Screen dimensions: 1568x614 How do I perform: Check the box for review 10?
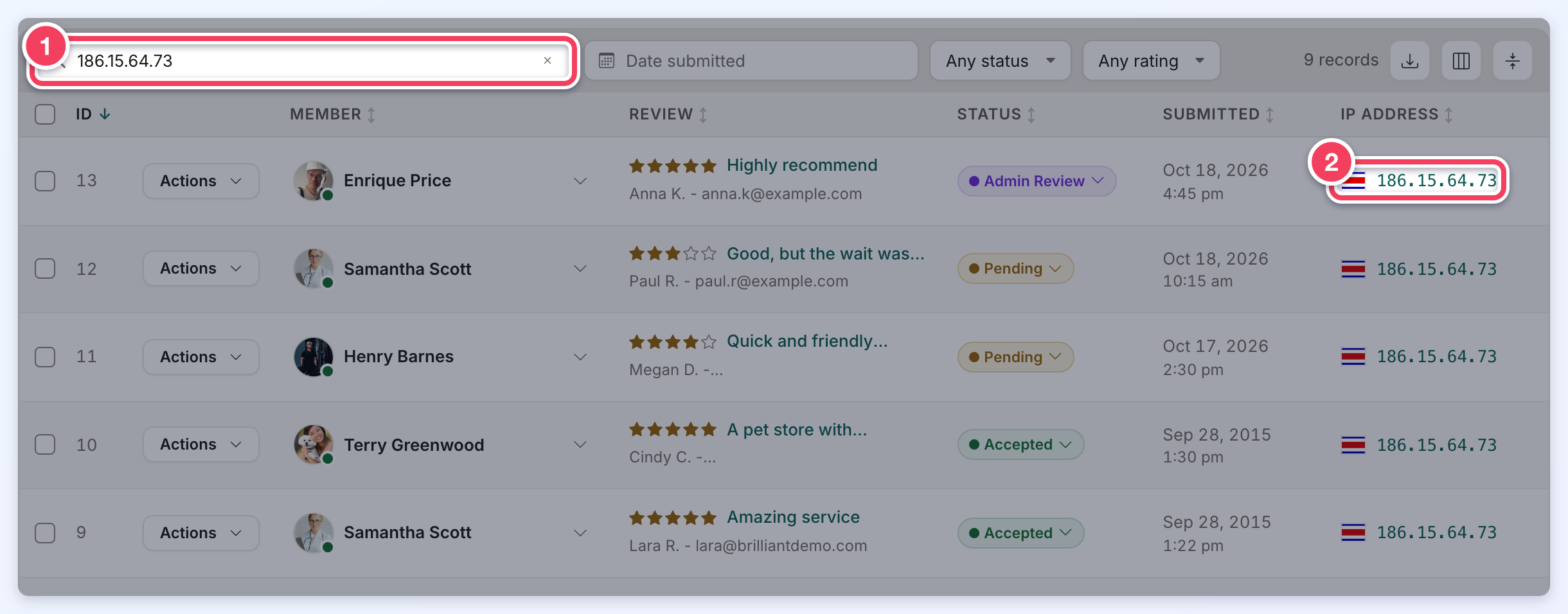[x=45, y=444]
